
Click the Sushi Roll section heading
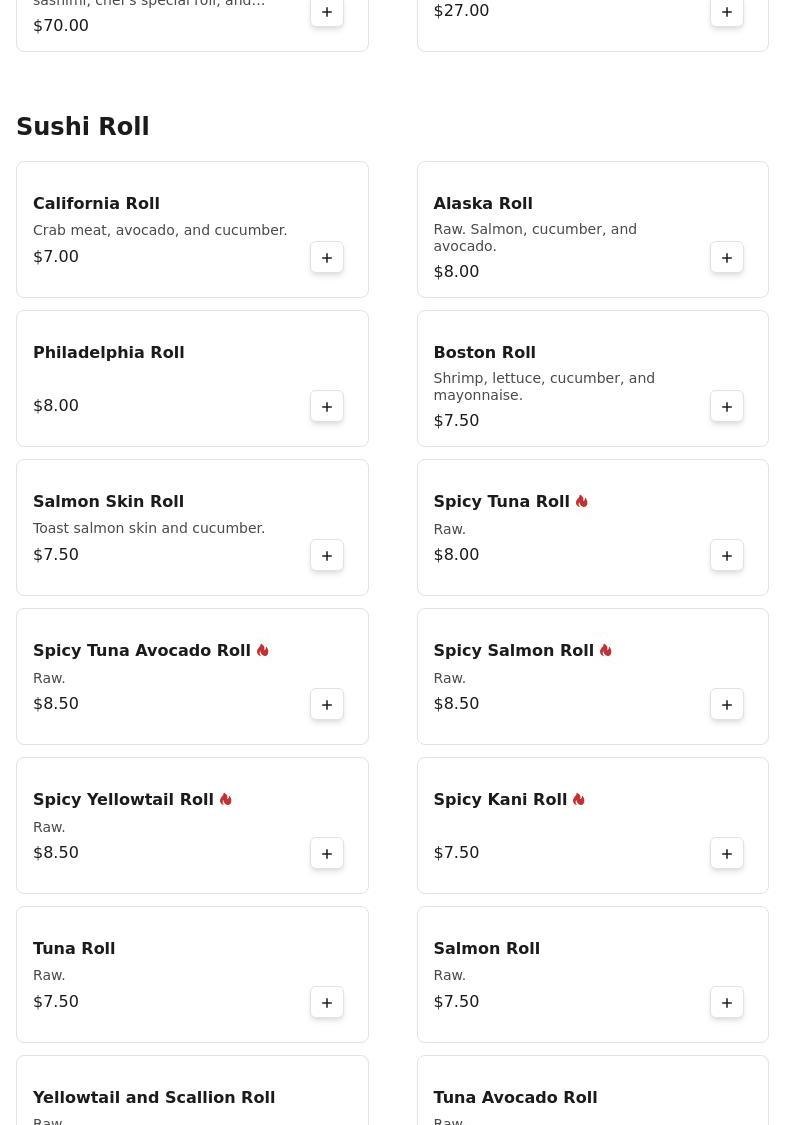(x=83, y=127)
